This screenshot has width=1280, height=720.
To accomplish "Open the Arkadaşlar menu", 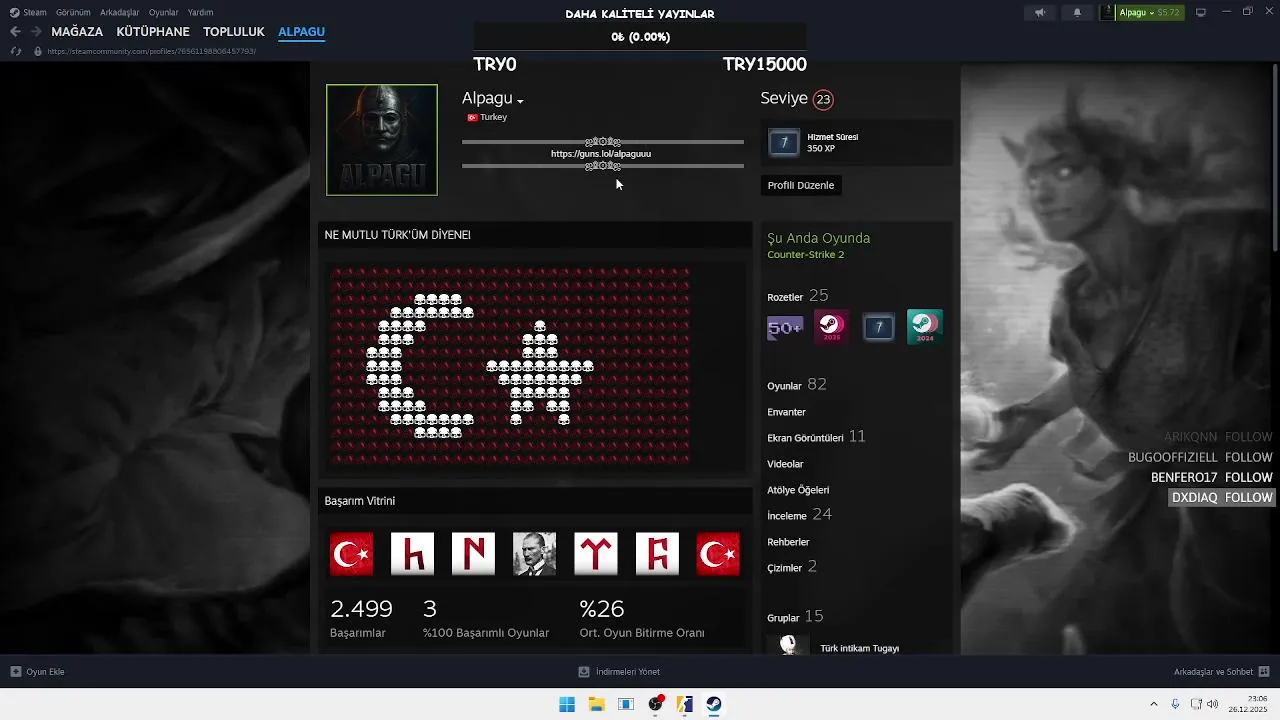I will point(120,12).
